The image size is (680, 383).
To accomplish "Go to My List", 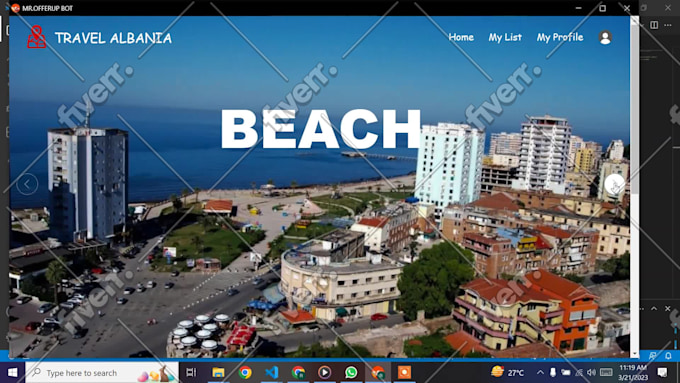I will click(505, 37).
